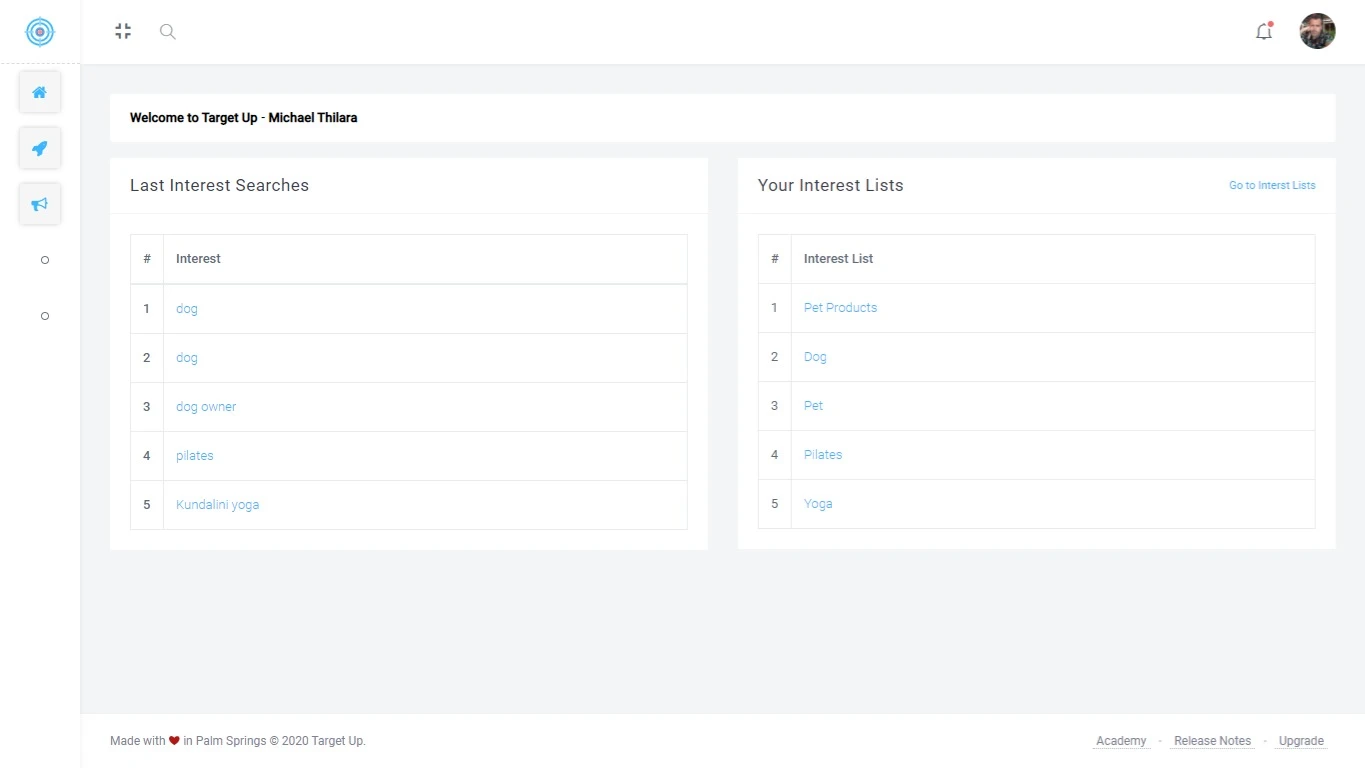Click the heart icon in the footer
The image size is (1365, 779).
click(x=174, y=740)
